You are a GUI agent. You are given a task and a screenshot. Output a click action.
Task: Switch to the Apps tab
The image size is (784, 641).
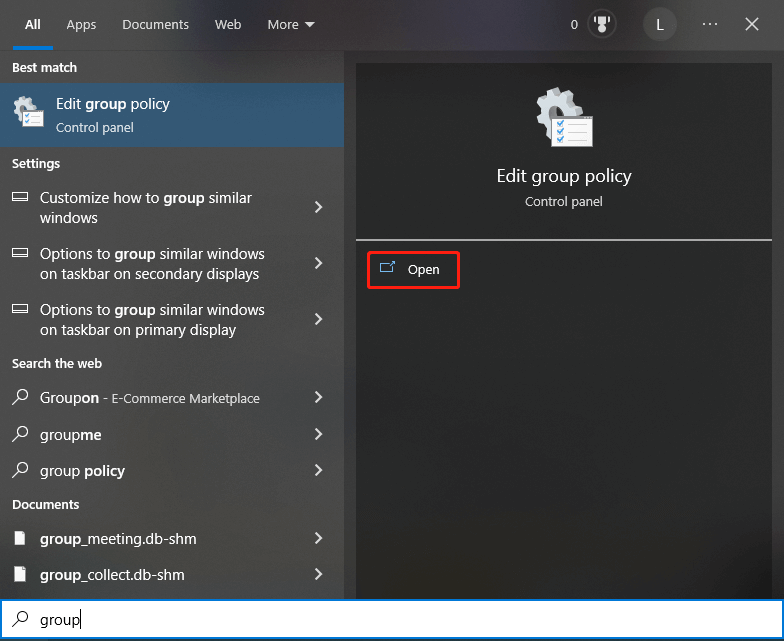[x=81, y=24]
